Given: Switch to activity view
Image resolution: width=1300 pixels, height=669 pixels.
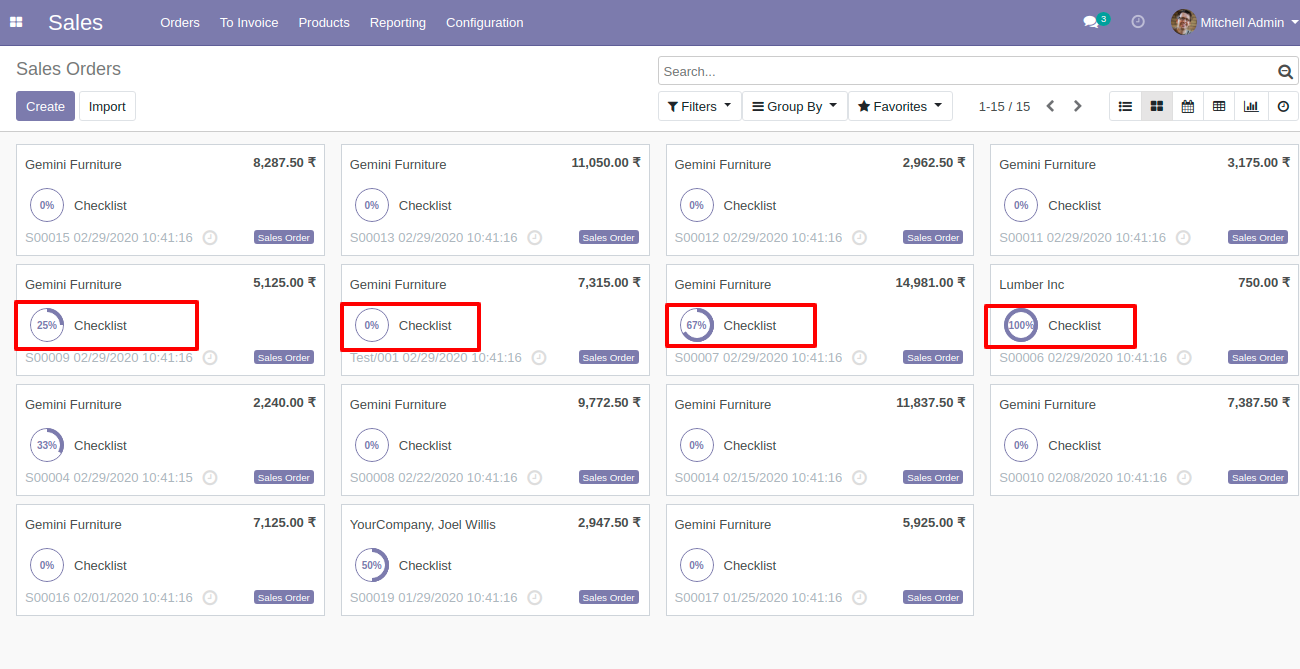Looking at the screenshot, I should (x=1283, y=106).
